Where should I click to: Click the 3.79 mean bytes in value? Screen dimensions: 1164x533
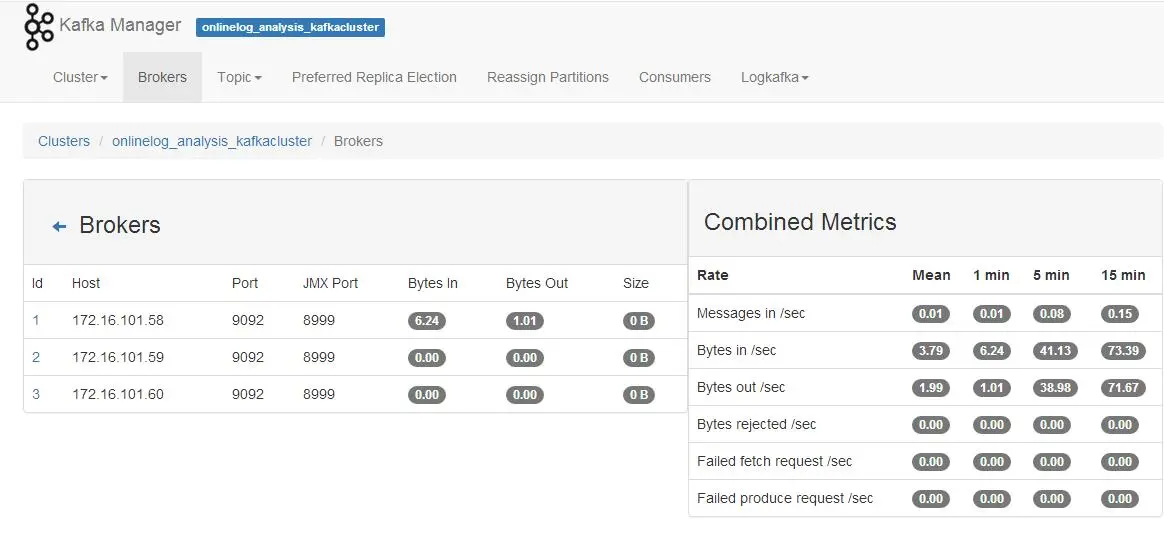[931, 350]
